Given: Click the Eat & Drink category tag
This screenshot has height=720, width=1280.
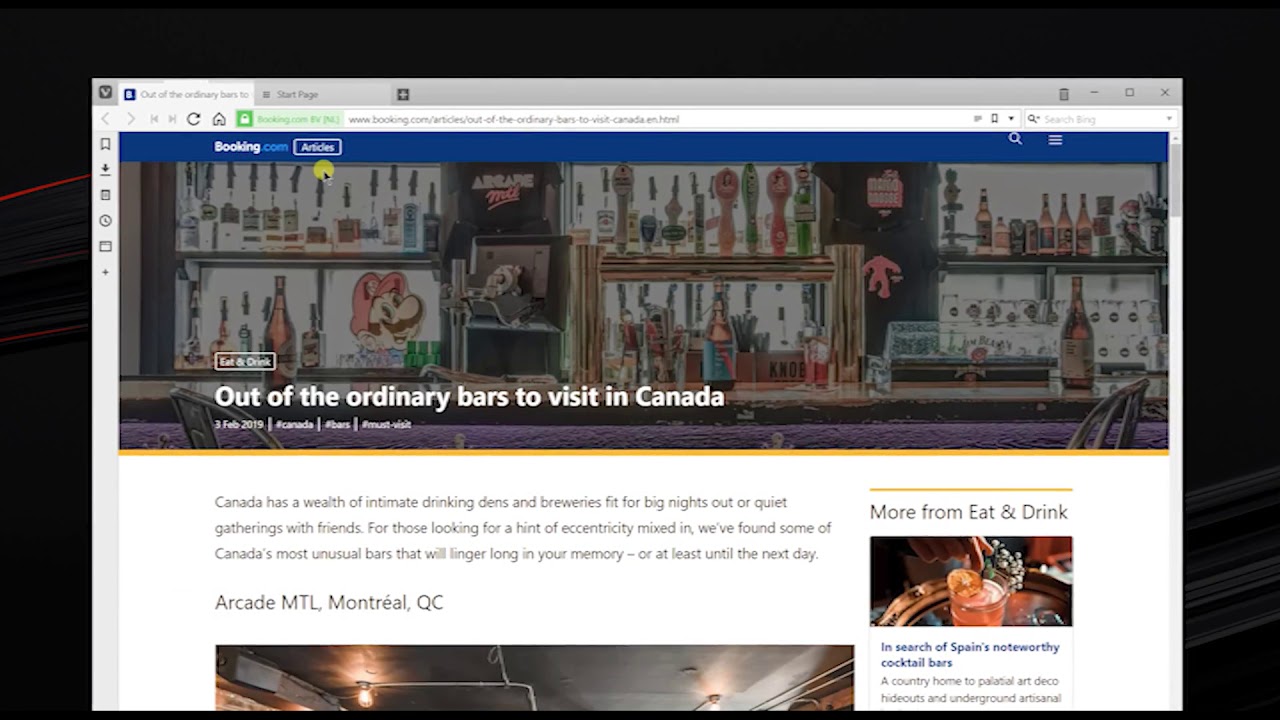Looking at the screenshot, I should pos(245,361).
